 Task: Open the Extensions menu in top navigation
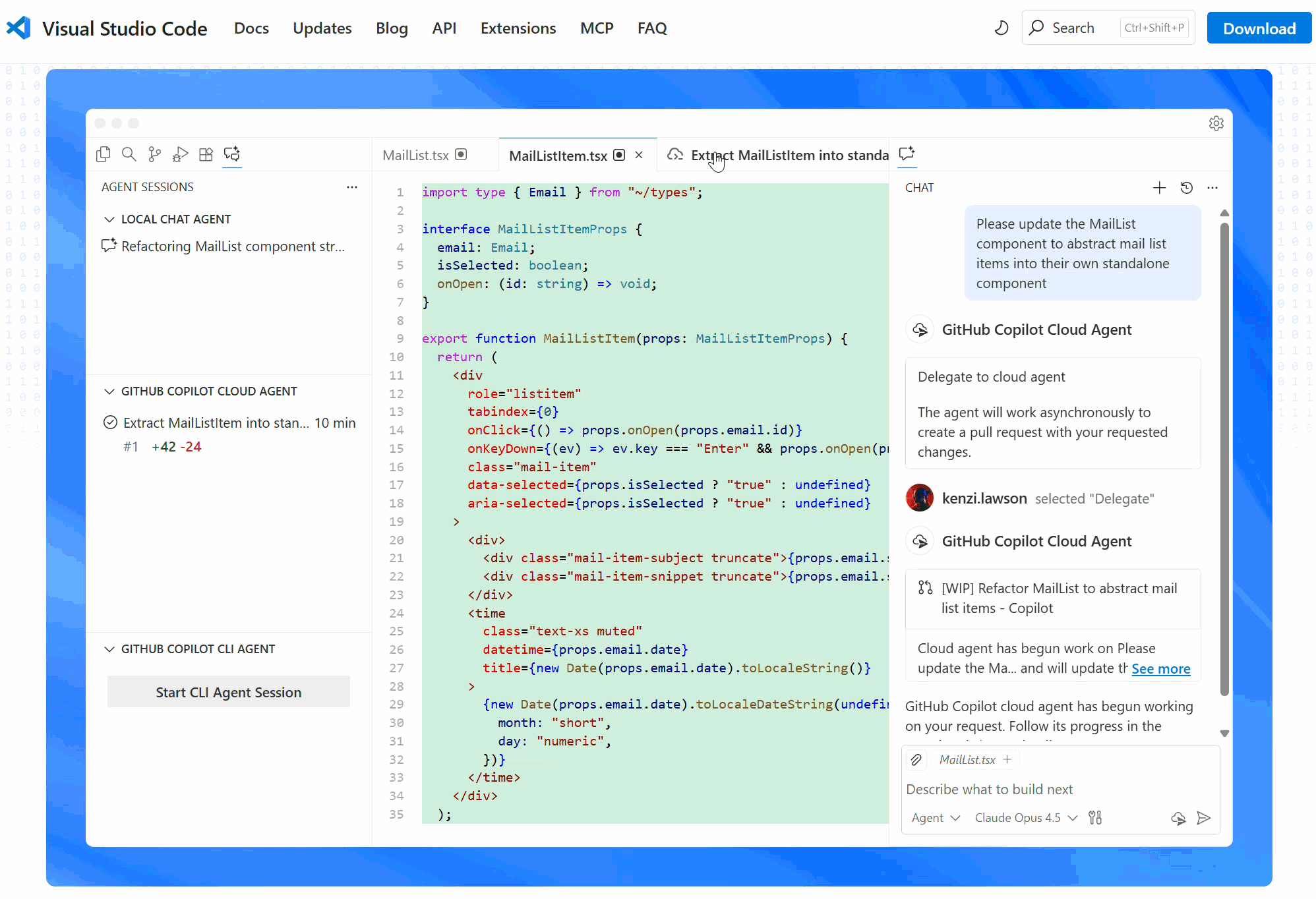tap(518, 28)
